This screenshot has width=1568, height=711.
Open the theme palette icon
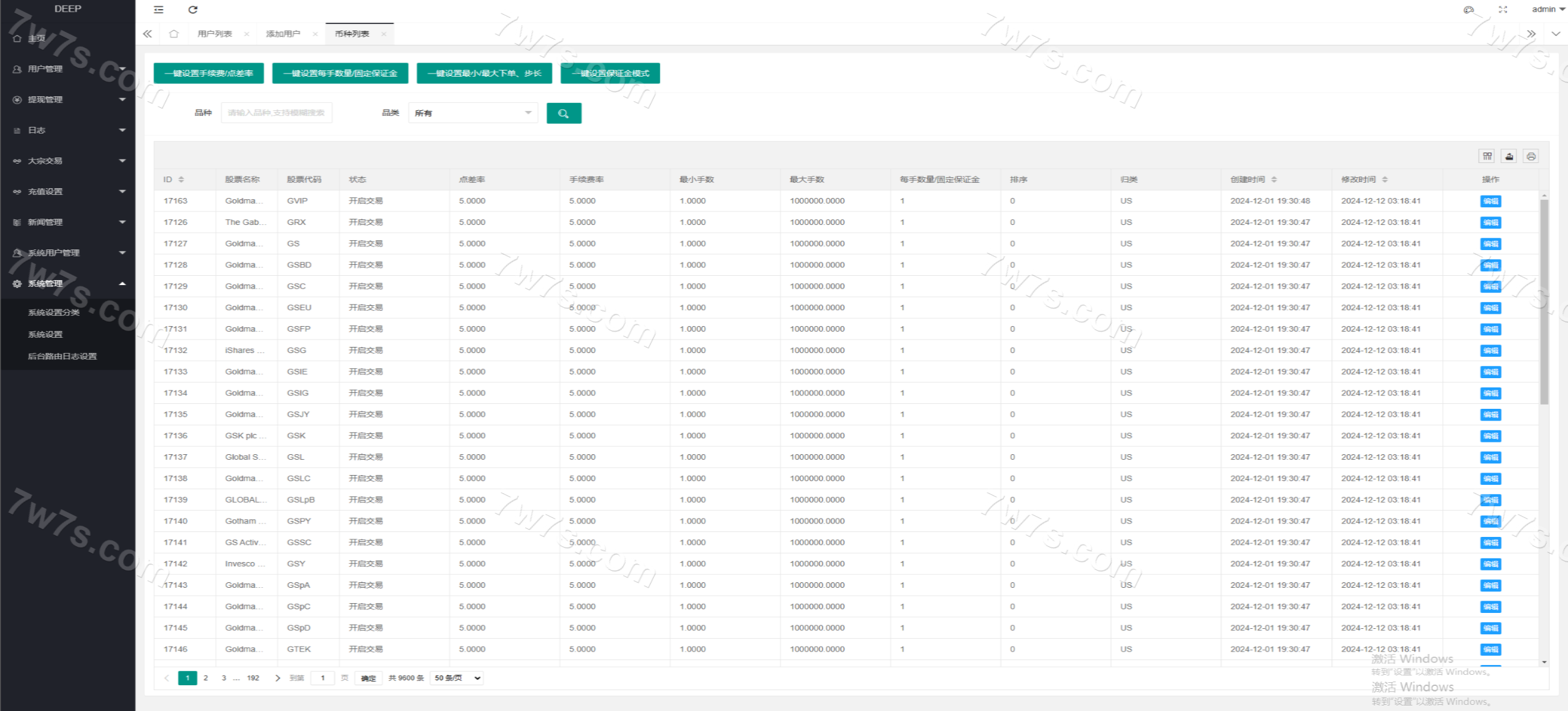click(x=1469, y=9)
